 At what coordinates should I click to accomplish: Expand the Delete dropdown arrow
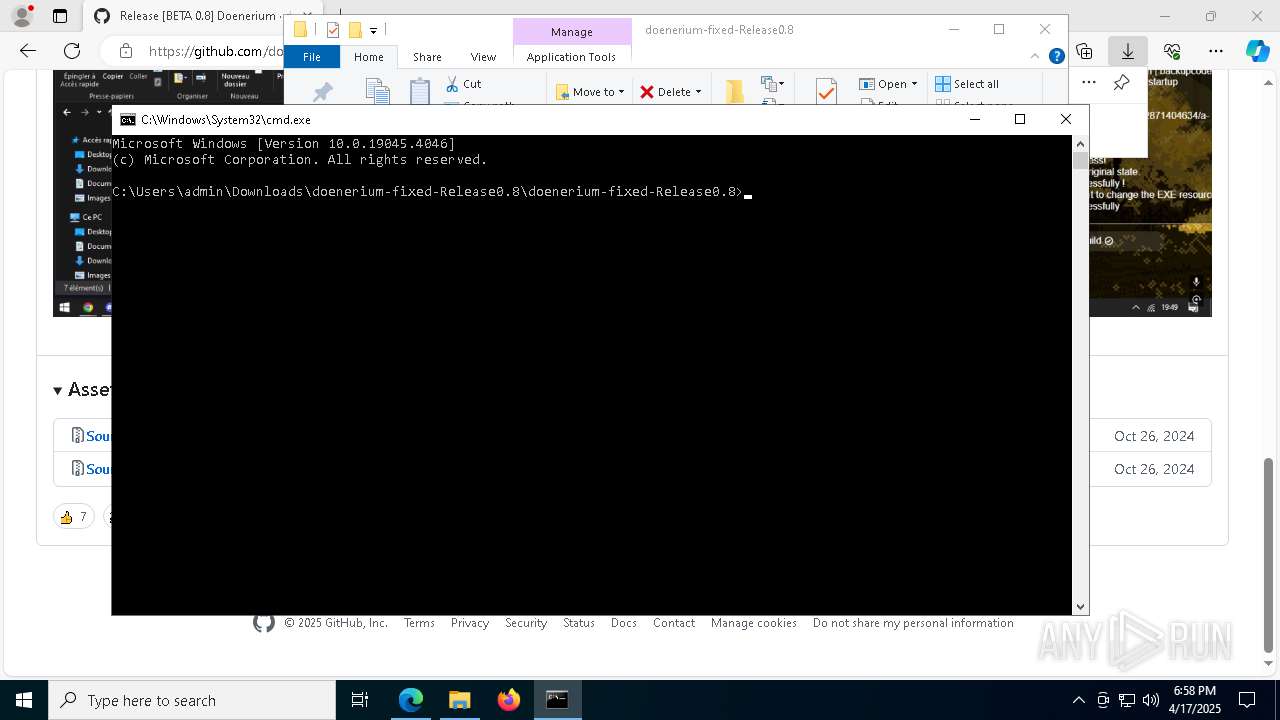698,92
